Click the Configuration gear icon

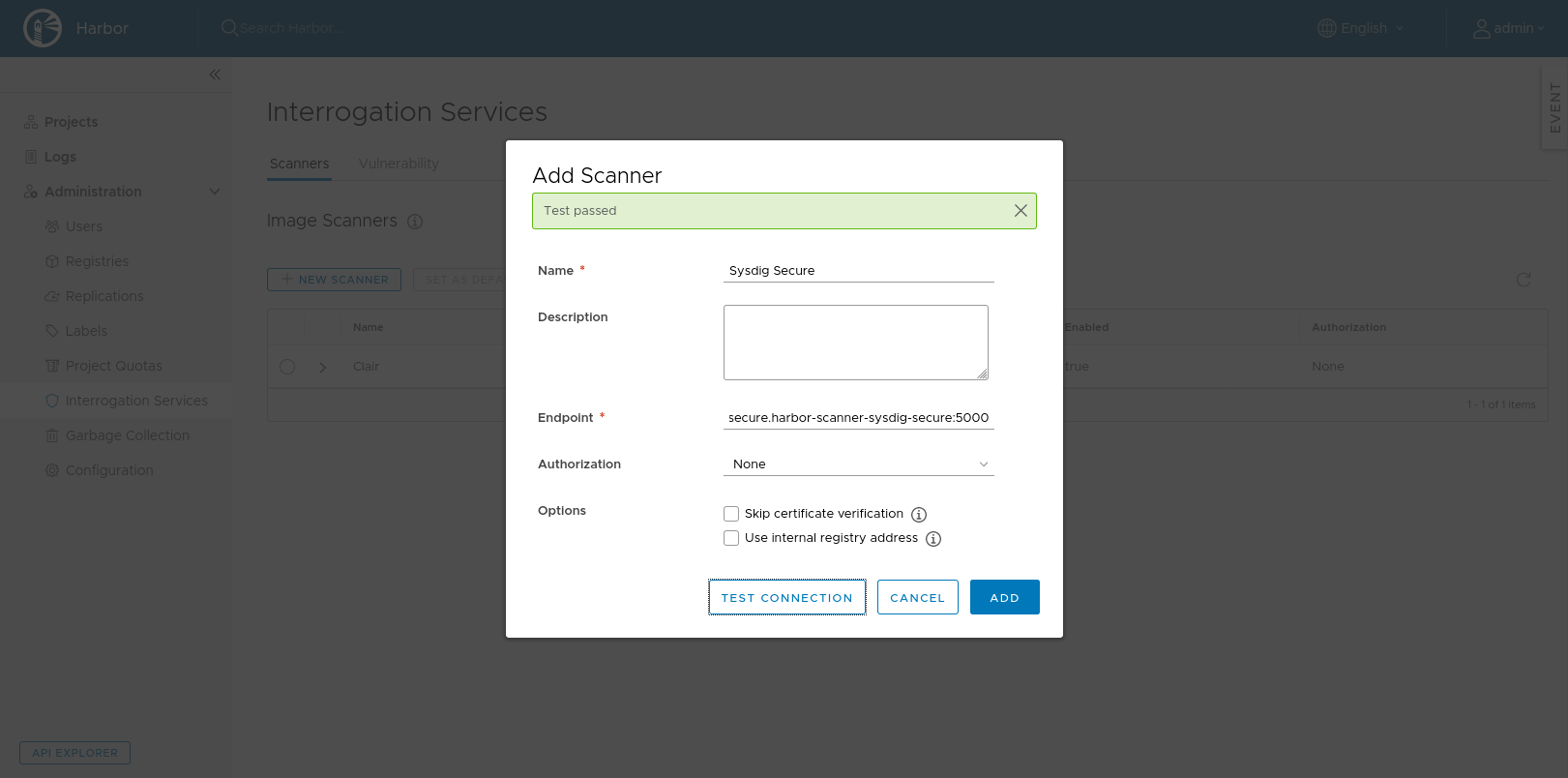(52, 470)
